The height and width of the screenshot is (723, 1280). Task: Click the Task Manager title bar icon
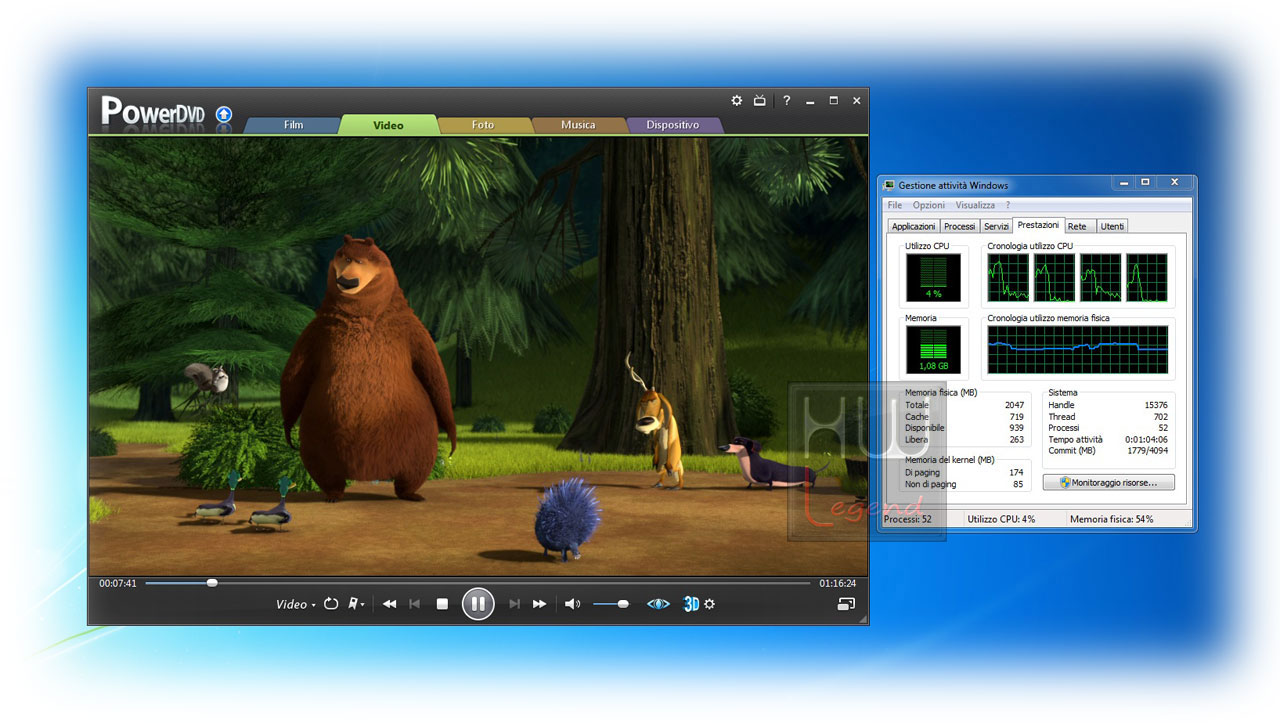tap(890, 185)
